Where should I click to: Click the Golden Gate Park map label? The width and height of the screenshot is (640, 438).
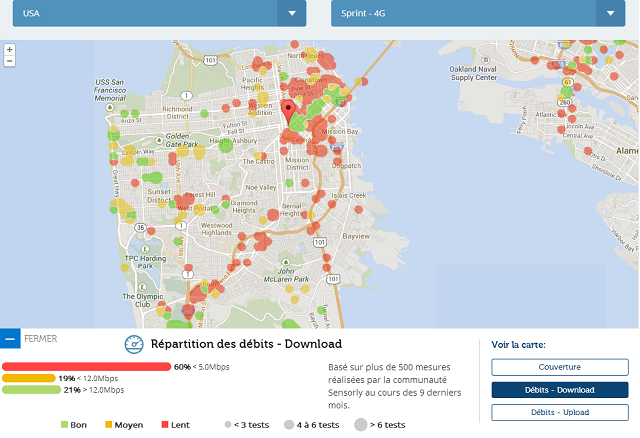181,140
